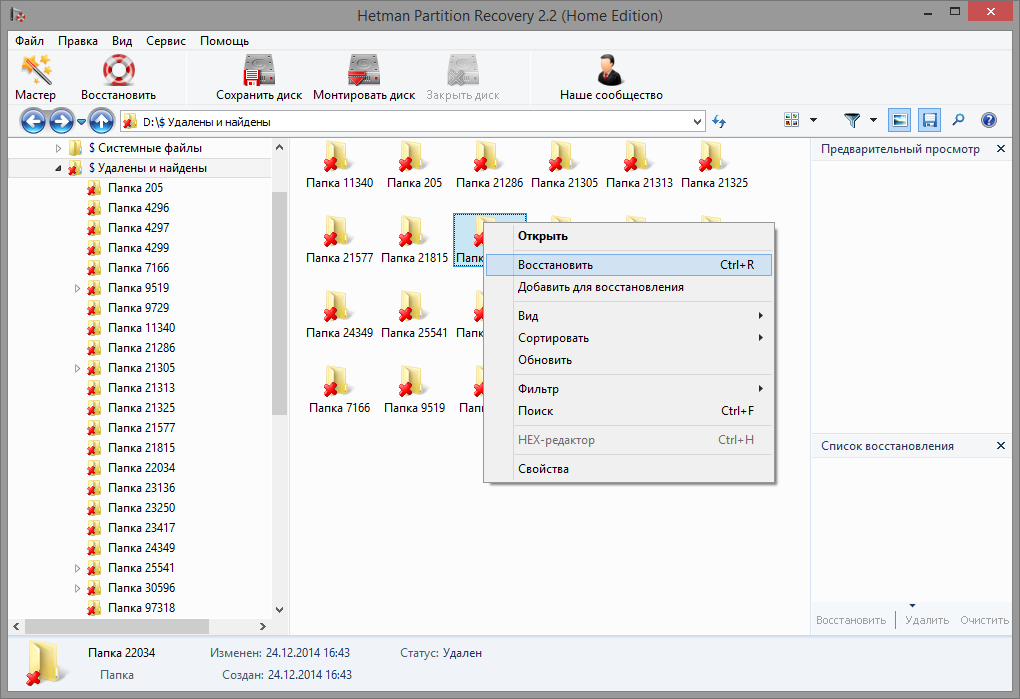Click Монтировать диск toolbar icon

(364, 77)
